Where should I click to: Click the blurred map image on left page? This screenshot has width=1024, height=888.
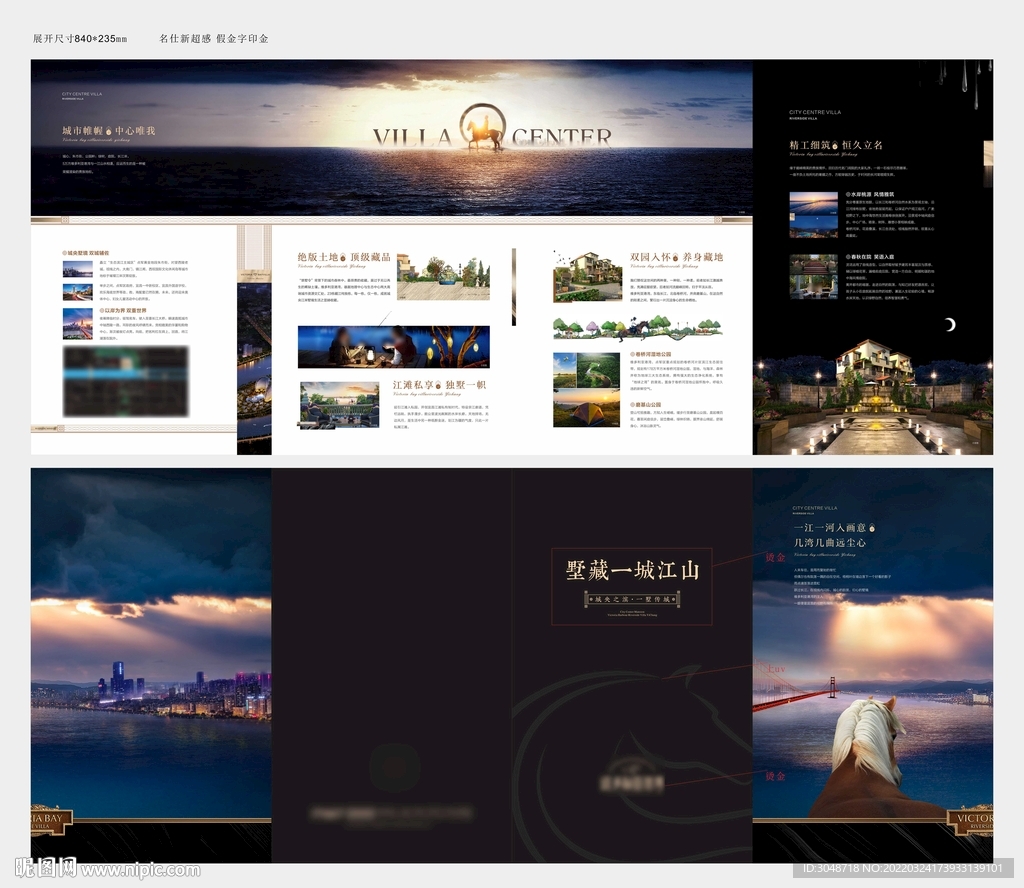click(x=126, y=381)
